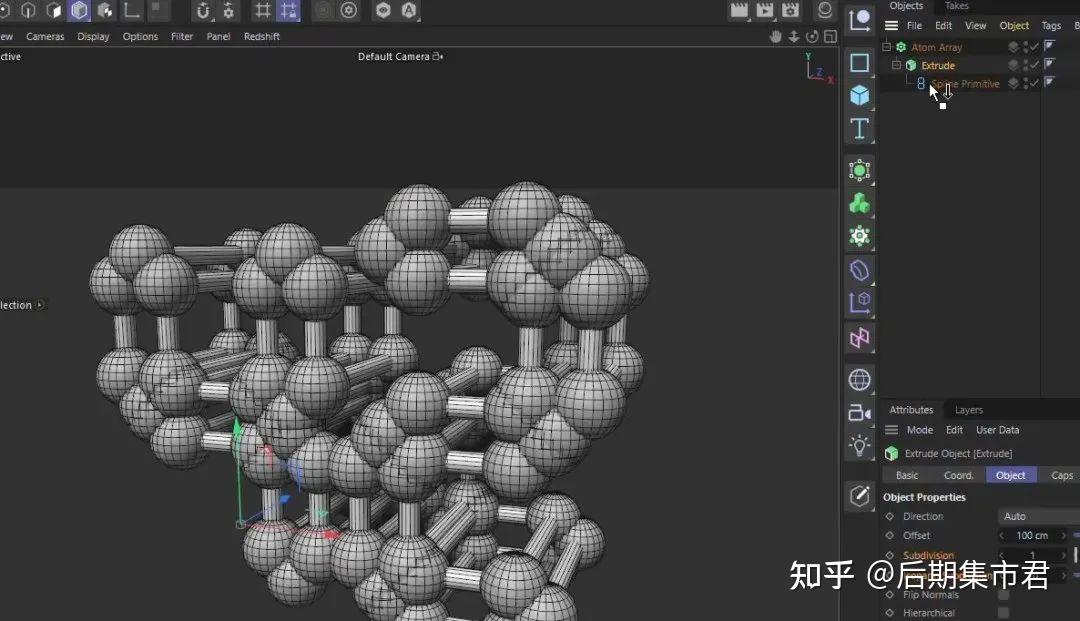Collapse the Atom Array hierarchy
Image resolution: width=1080 pixels, height=621 pixels.
point(885,46)
